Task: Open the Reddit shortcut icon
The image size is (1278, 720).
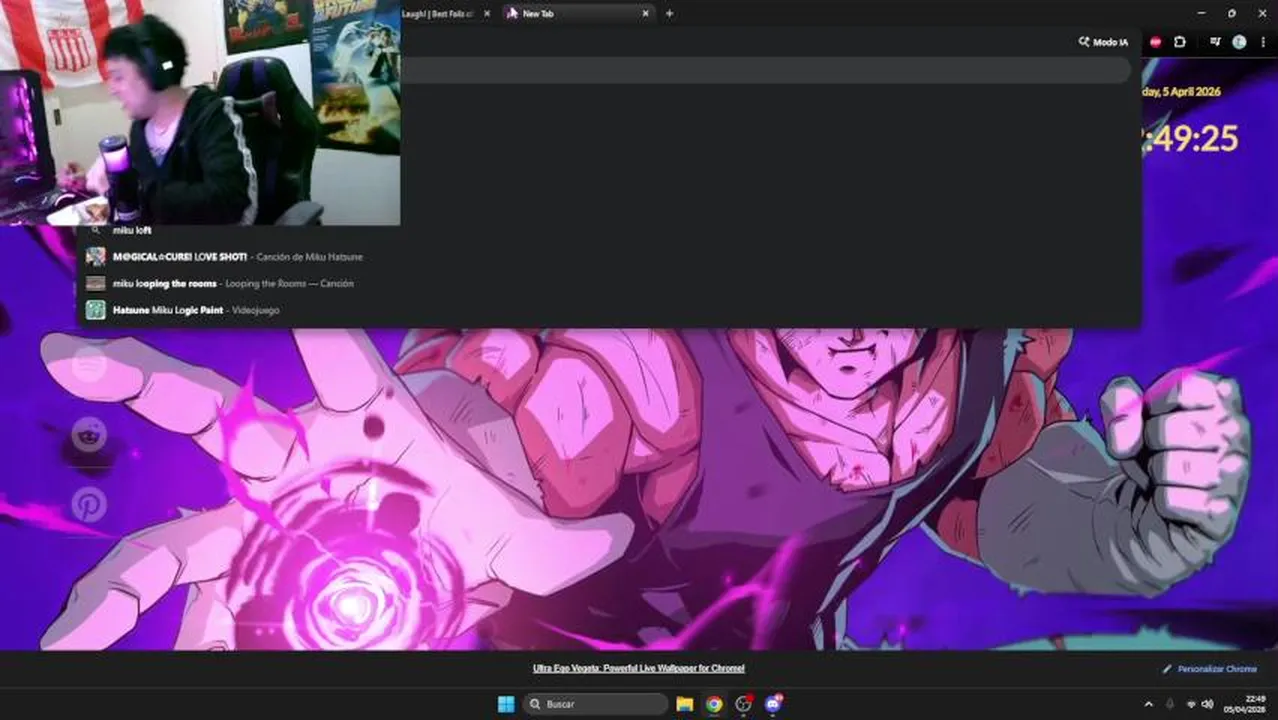Action: pos(90,433)
